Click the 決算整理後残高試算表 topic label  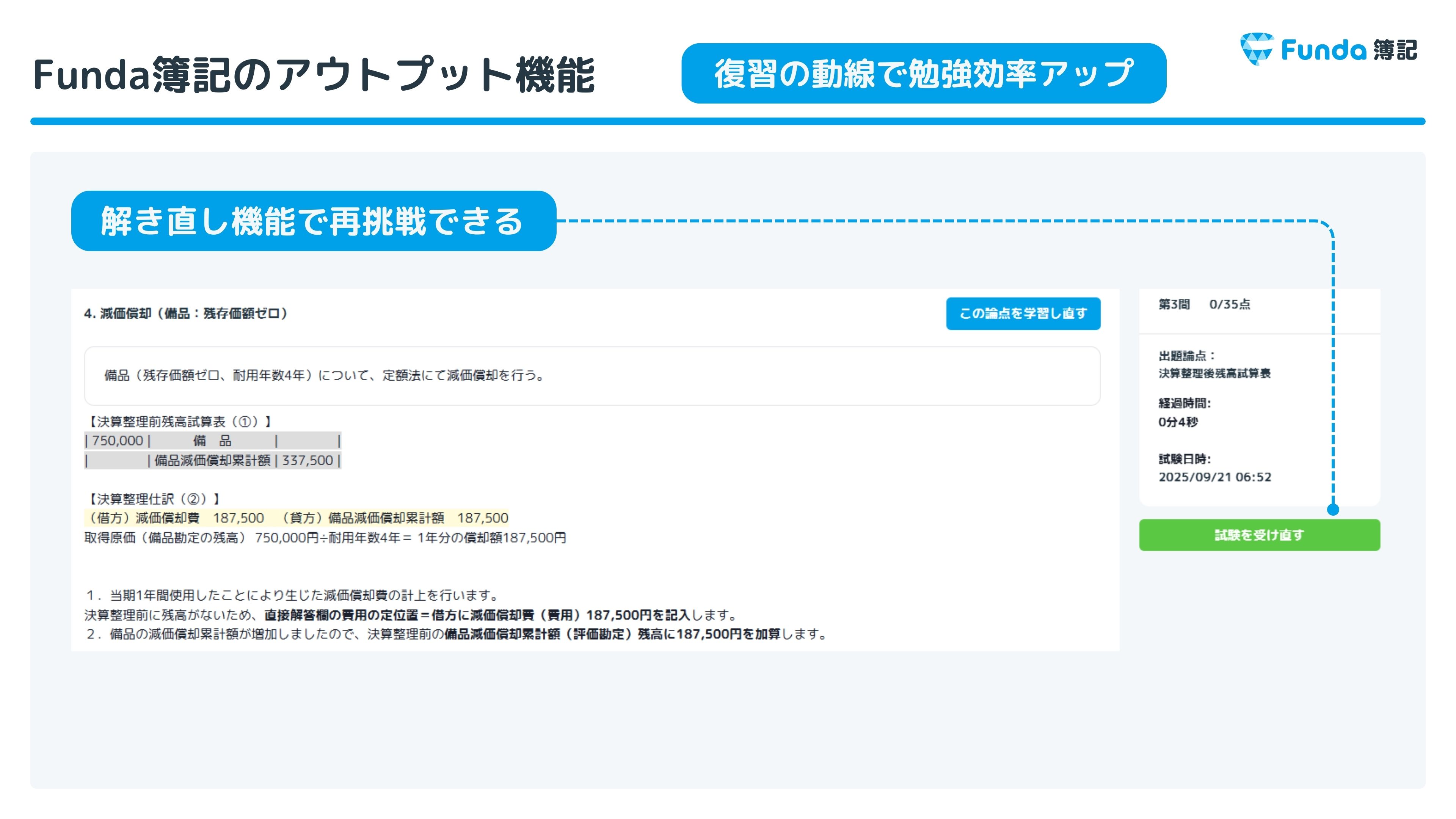[1214, 373]
